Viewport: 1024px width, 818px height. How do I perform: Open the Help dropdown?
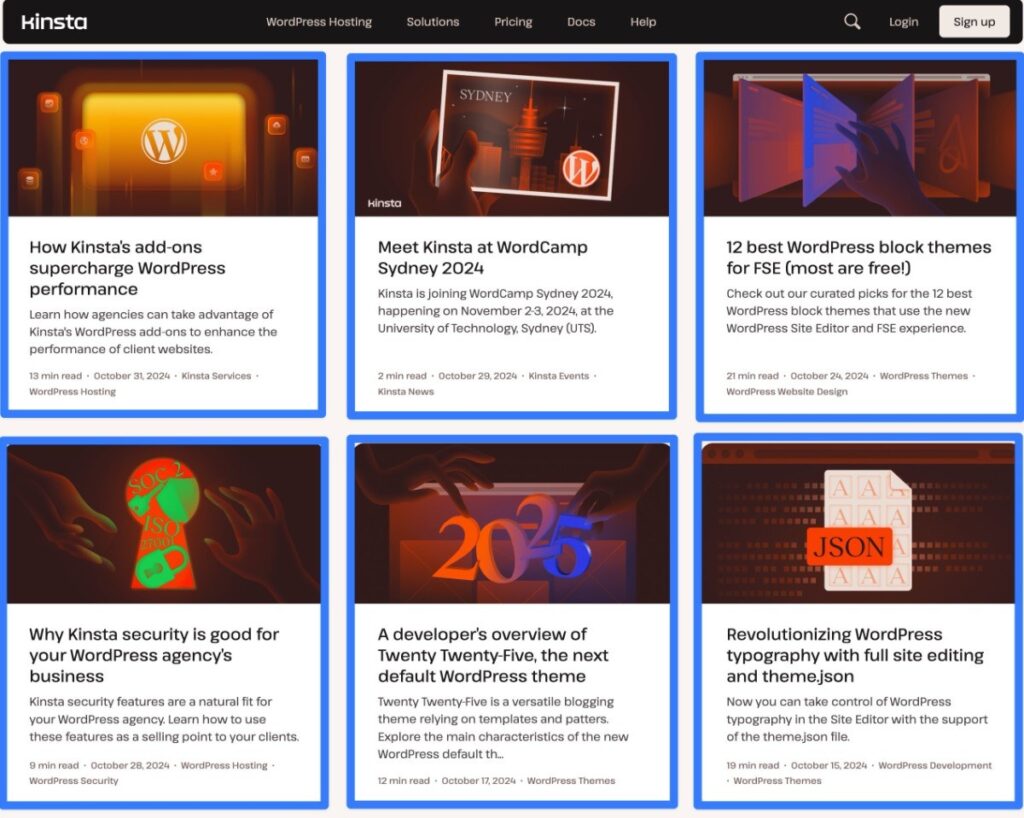coord(643,21)
